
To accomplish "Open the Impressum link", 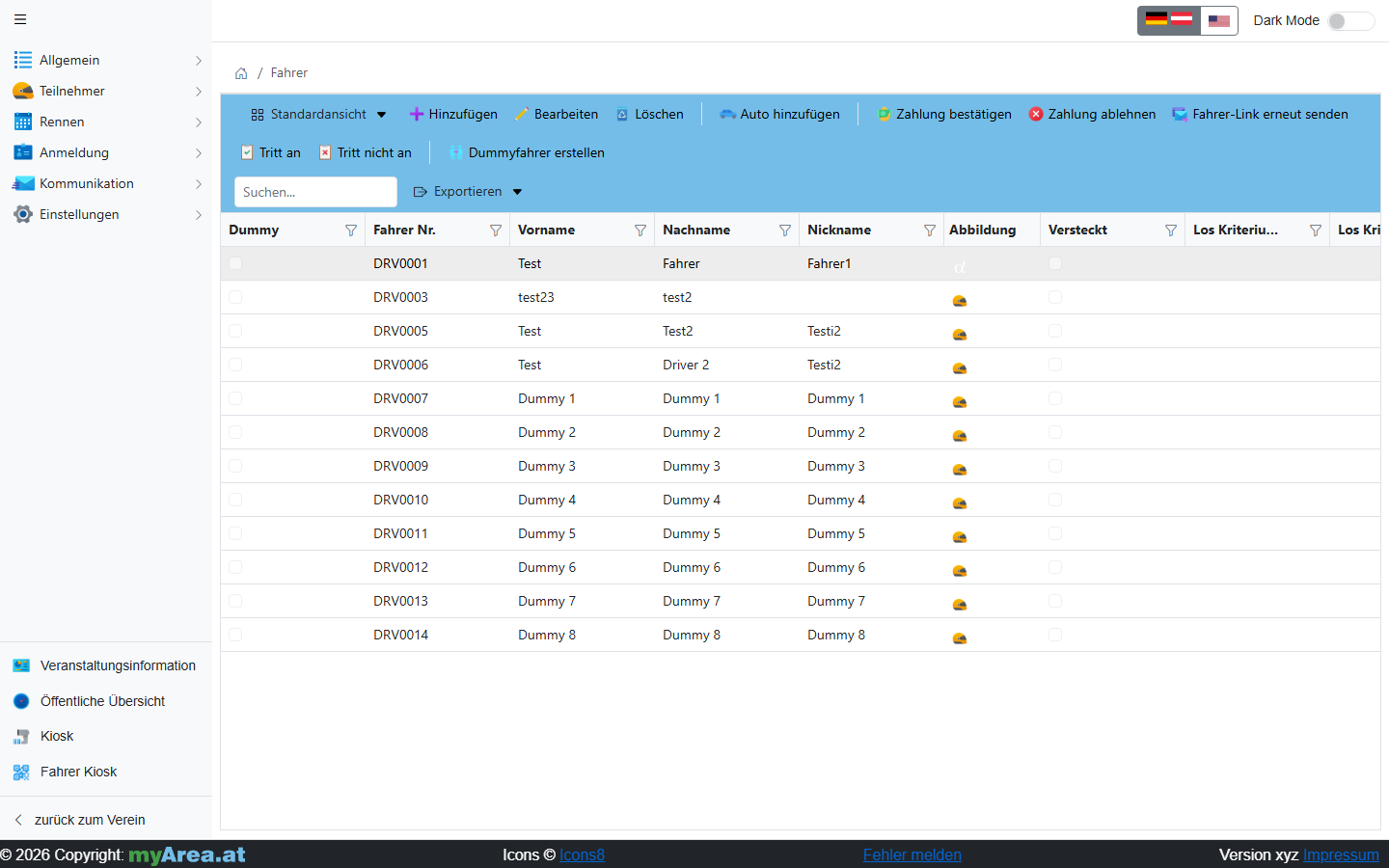I will [x=1341, y=854].
